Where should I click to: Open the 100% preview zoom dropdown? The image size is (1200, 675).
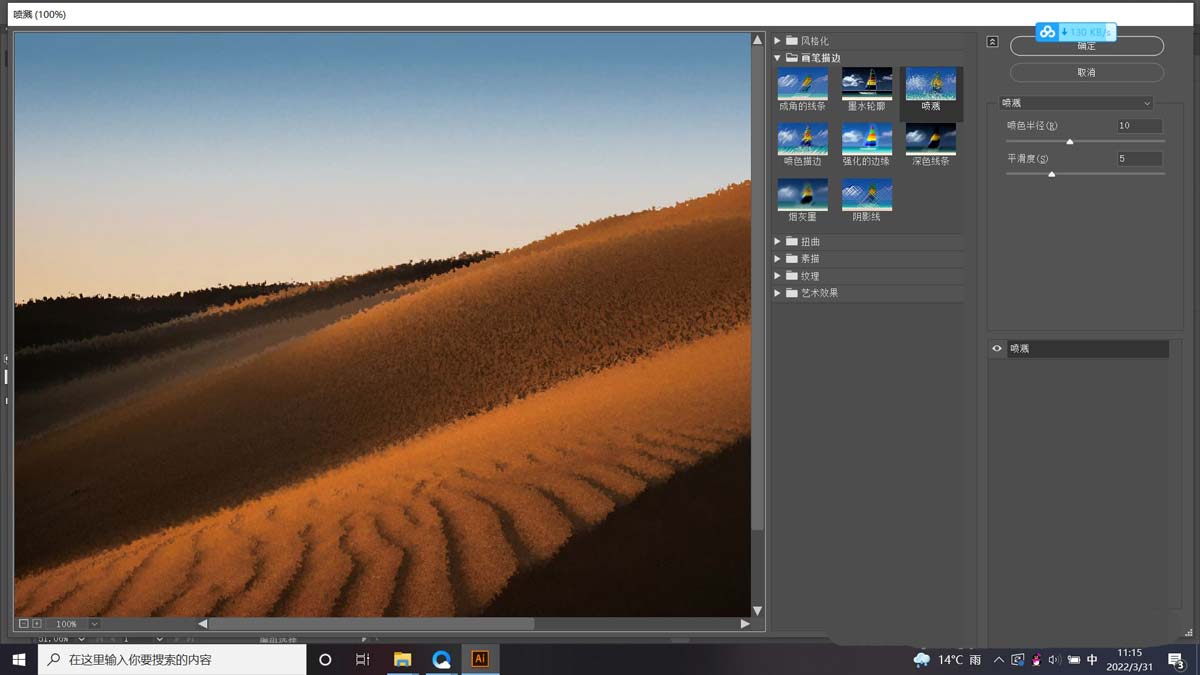94,624
